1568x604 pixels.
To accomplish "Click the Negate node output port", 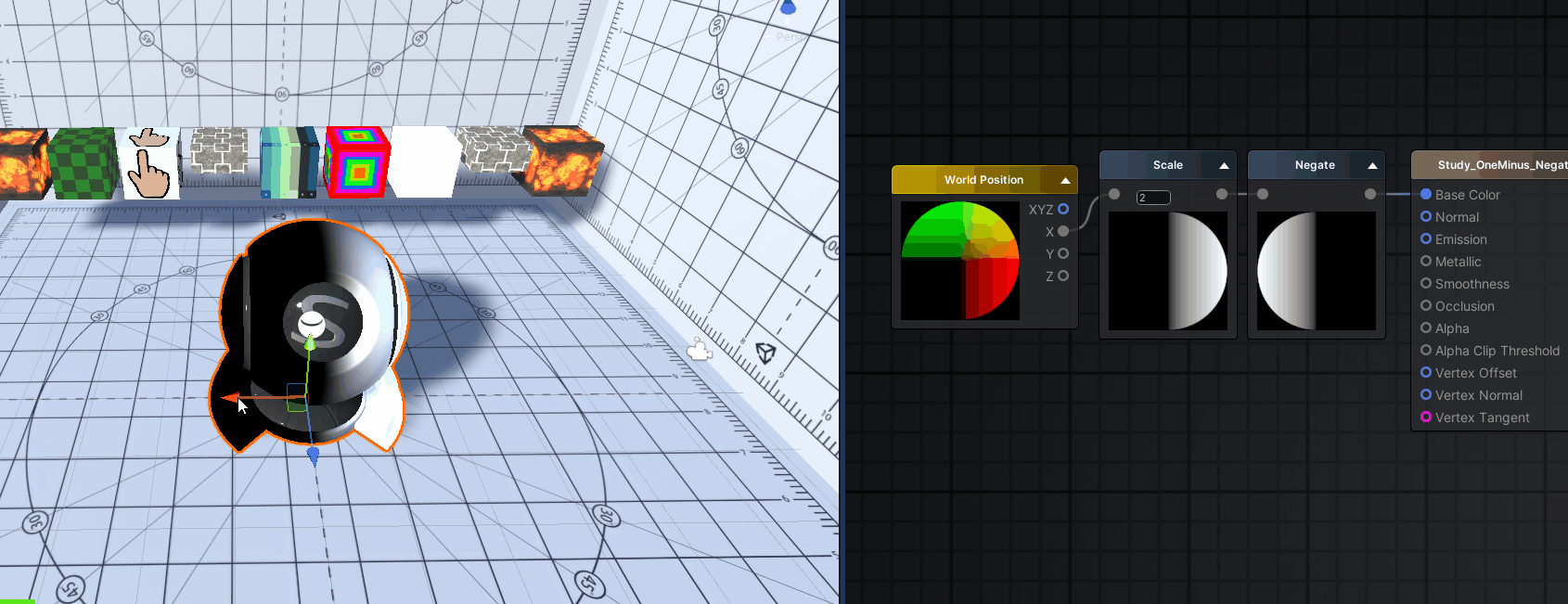I will (1370, 194).
